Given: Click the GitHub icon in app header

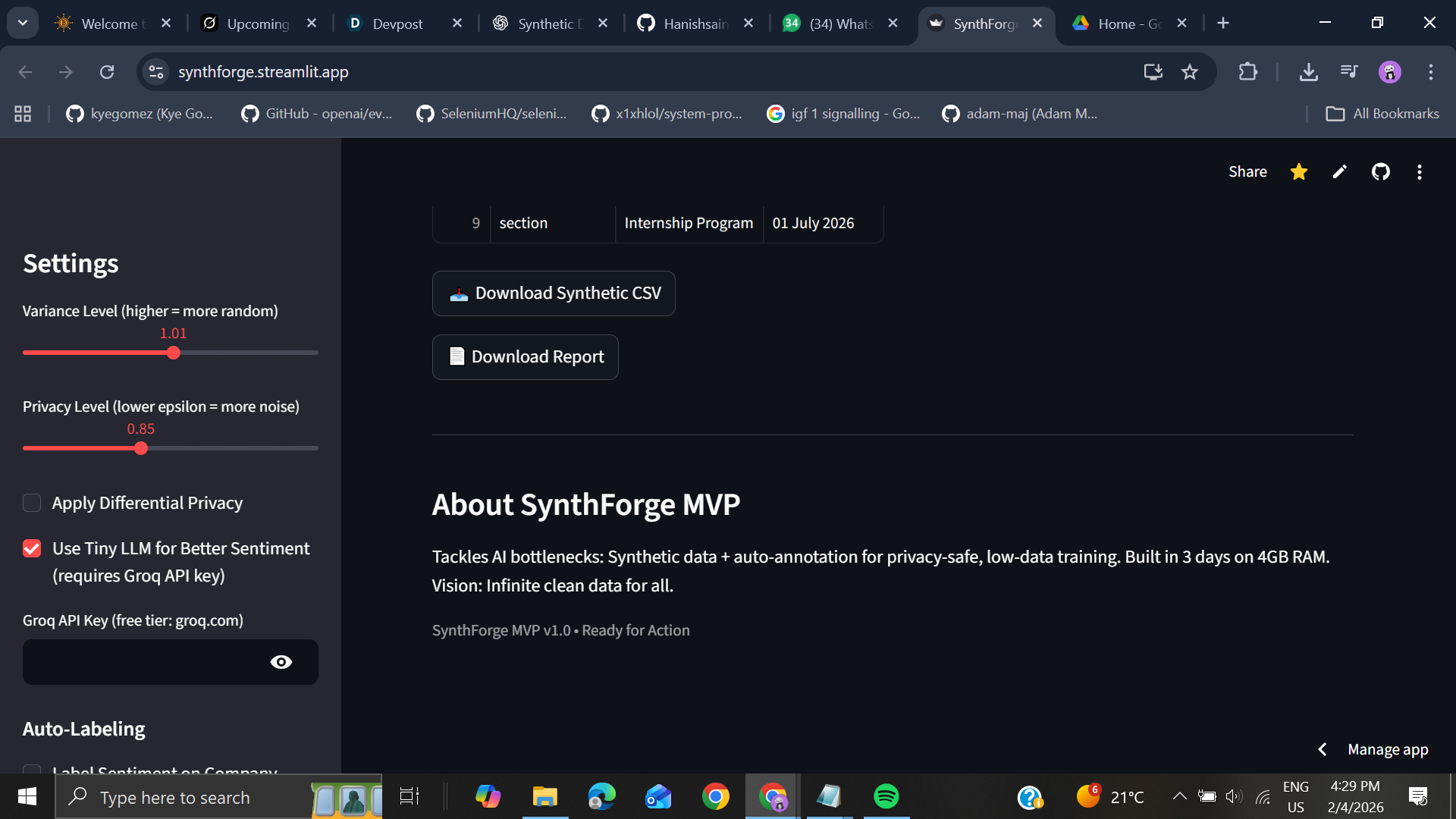Looking at the screenshot, I should 1380,172.
